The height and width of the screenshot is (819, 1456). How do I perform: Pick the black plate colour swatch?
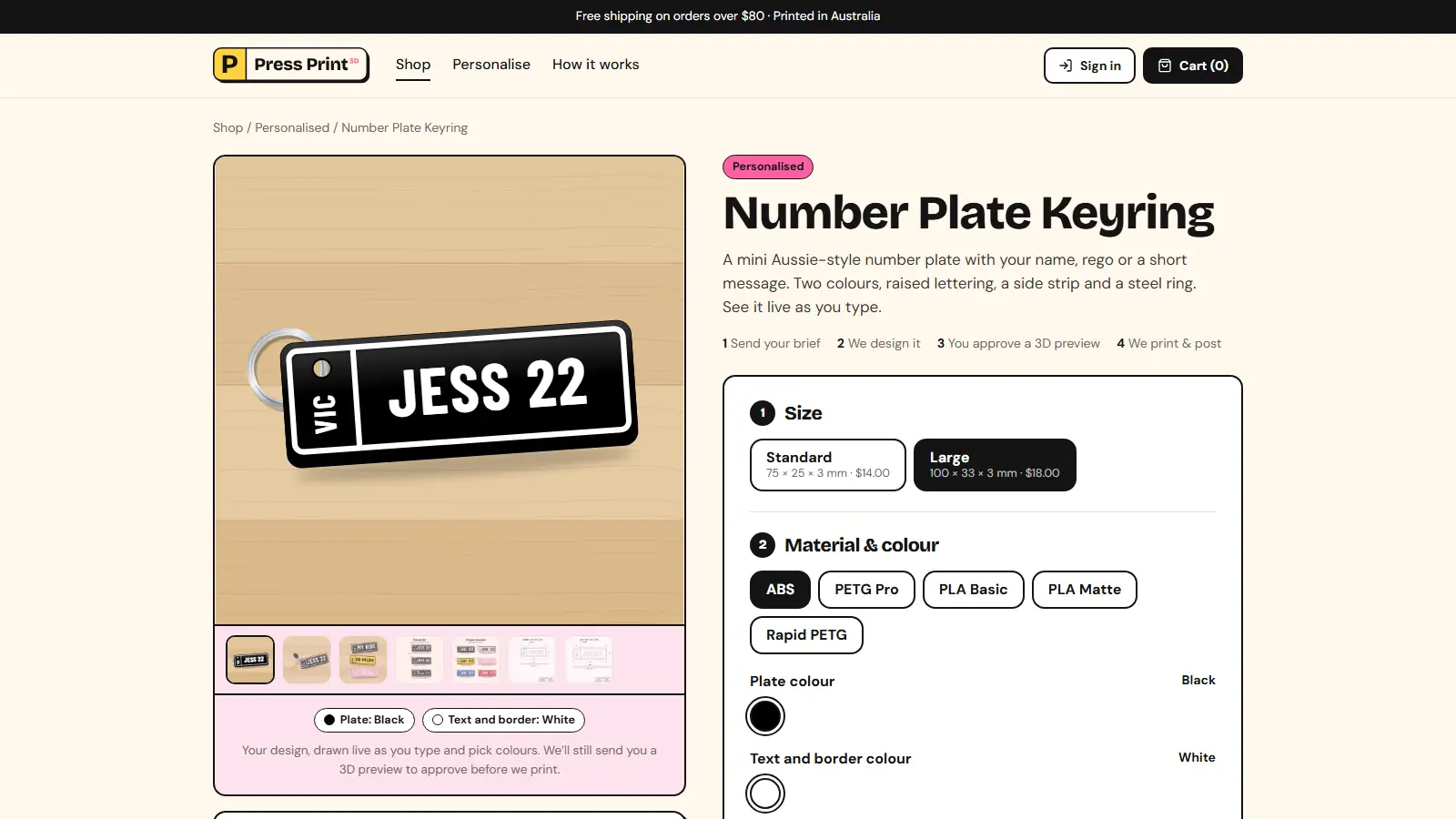(765, 716)
